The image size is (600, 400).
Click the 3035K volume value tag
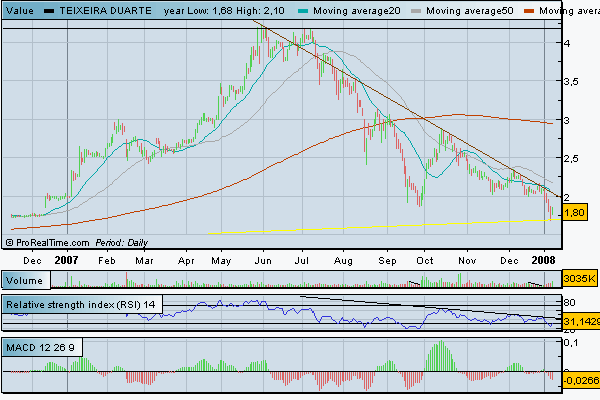point(579,278)
